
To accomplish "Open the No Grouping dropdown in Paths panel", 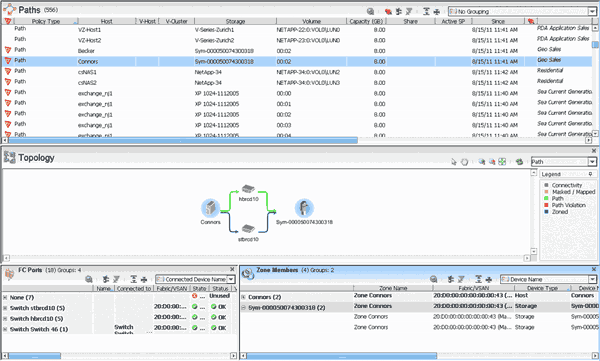I will (592, 11).
